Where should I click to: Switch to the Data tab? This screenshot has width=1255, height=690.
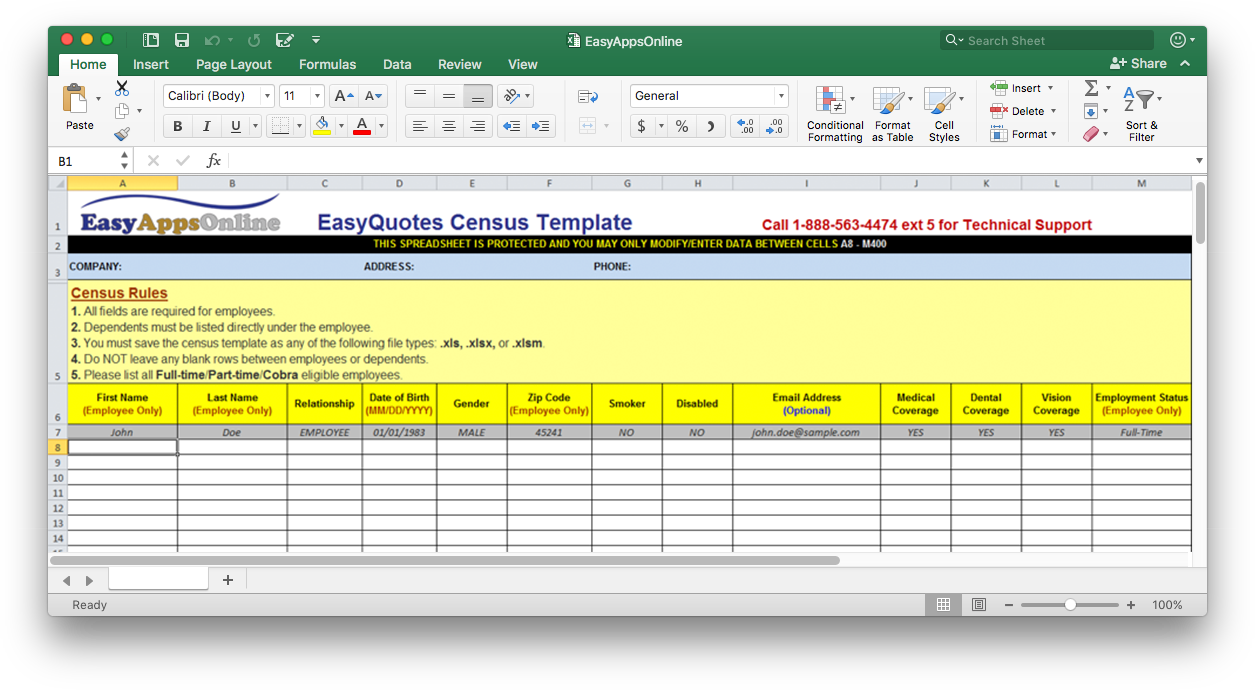(397, 64)
